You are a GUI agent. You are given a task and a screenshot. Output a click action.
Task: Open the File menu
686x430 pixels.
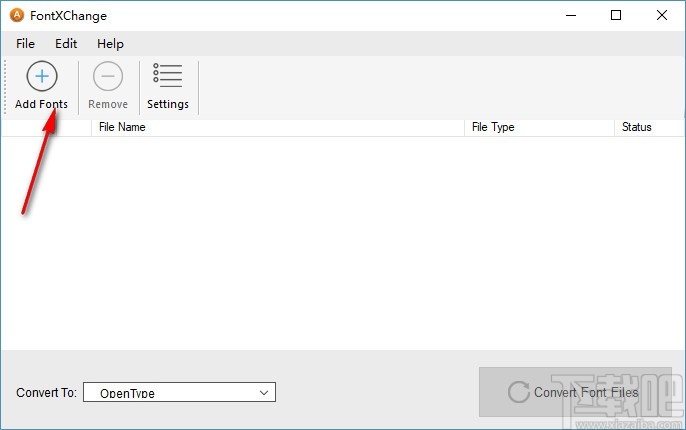tap(25, 44)
